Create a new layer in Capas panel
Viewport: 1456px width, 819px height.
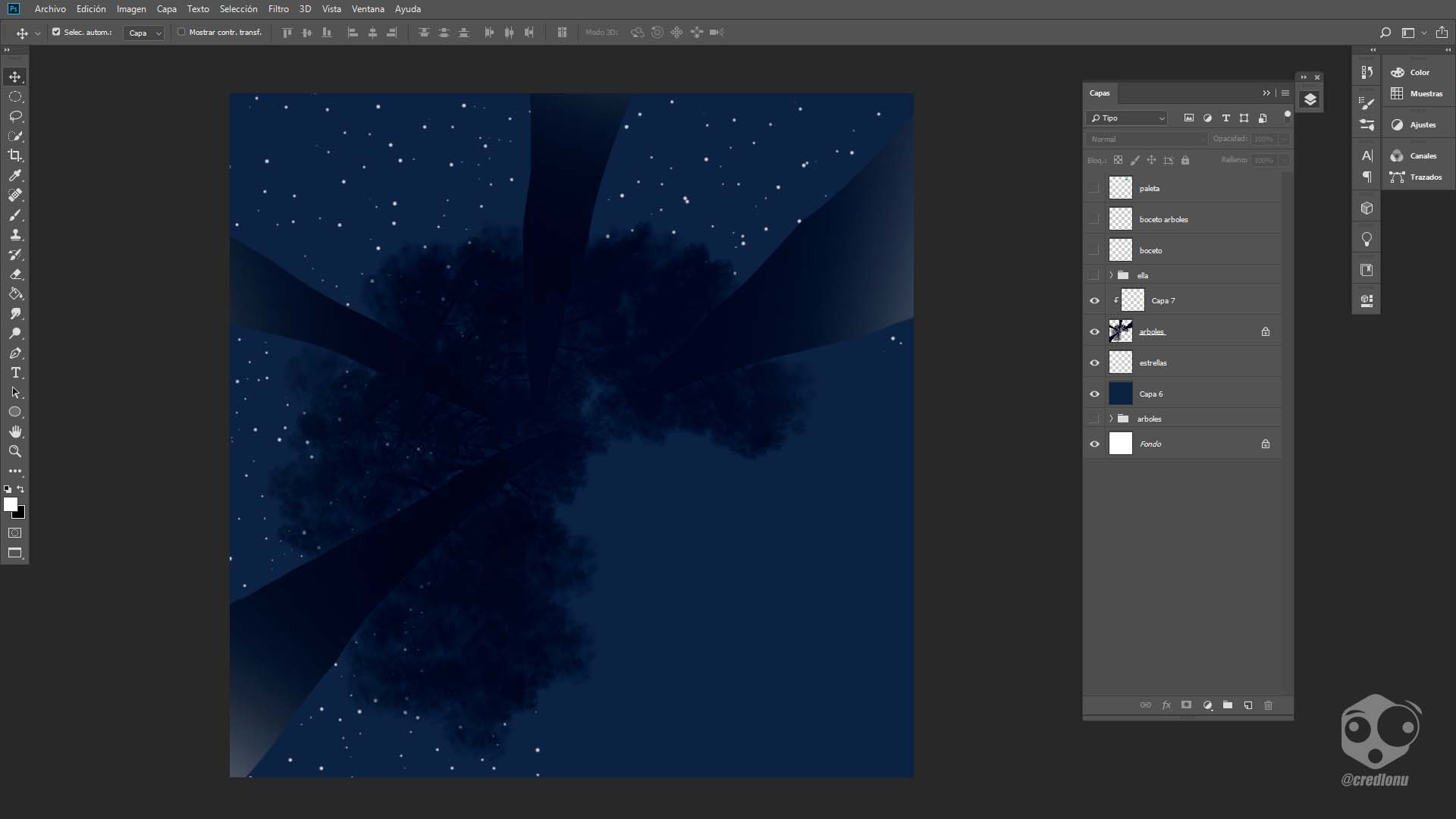(1248, 705)
